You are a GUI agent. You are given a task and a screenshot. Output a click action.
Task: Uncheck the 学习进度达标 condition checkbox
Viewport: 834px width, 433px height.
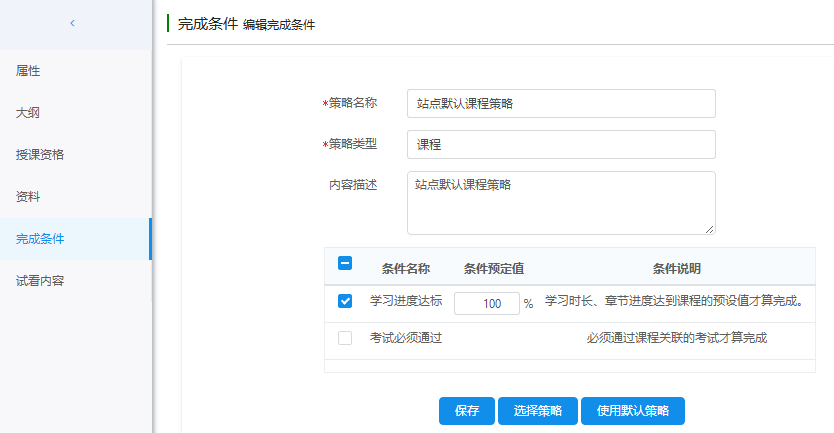(x=345, y=301)
